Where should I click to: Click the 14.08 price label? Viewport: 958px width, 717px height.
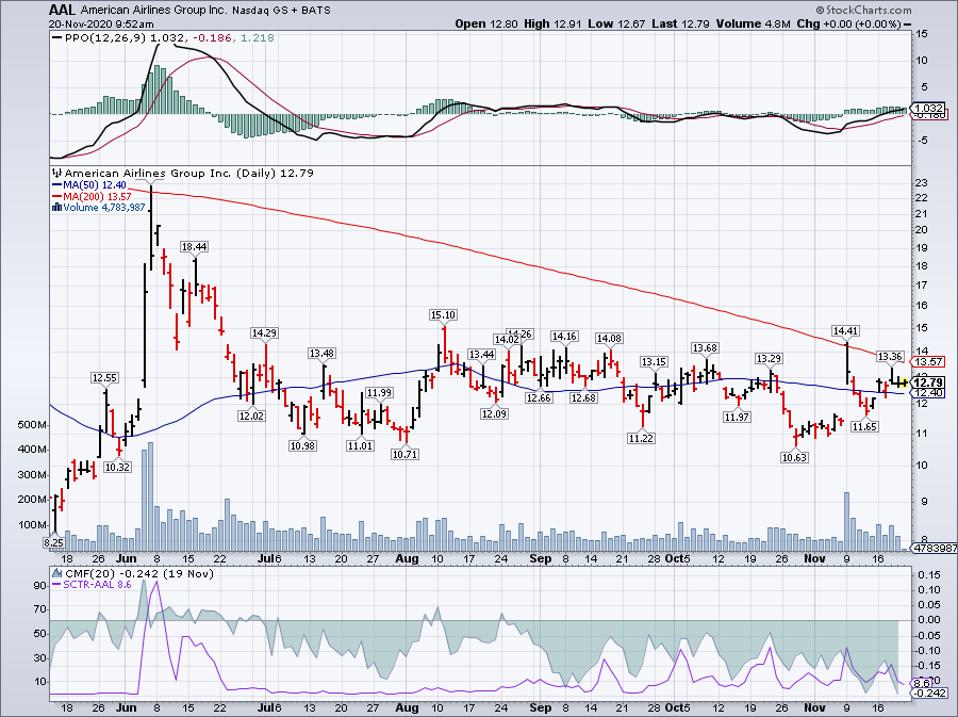[609, 338]
